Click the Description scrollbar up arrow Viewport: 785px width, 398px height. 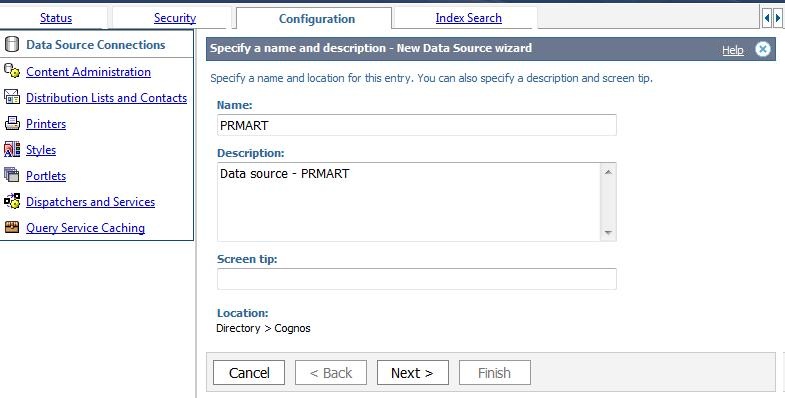click(x=608, y=172)
